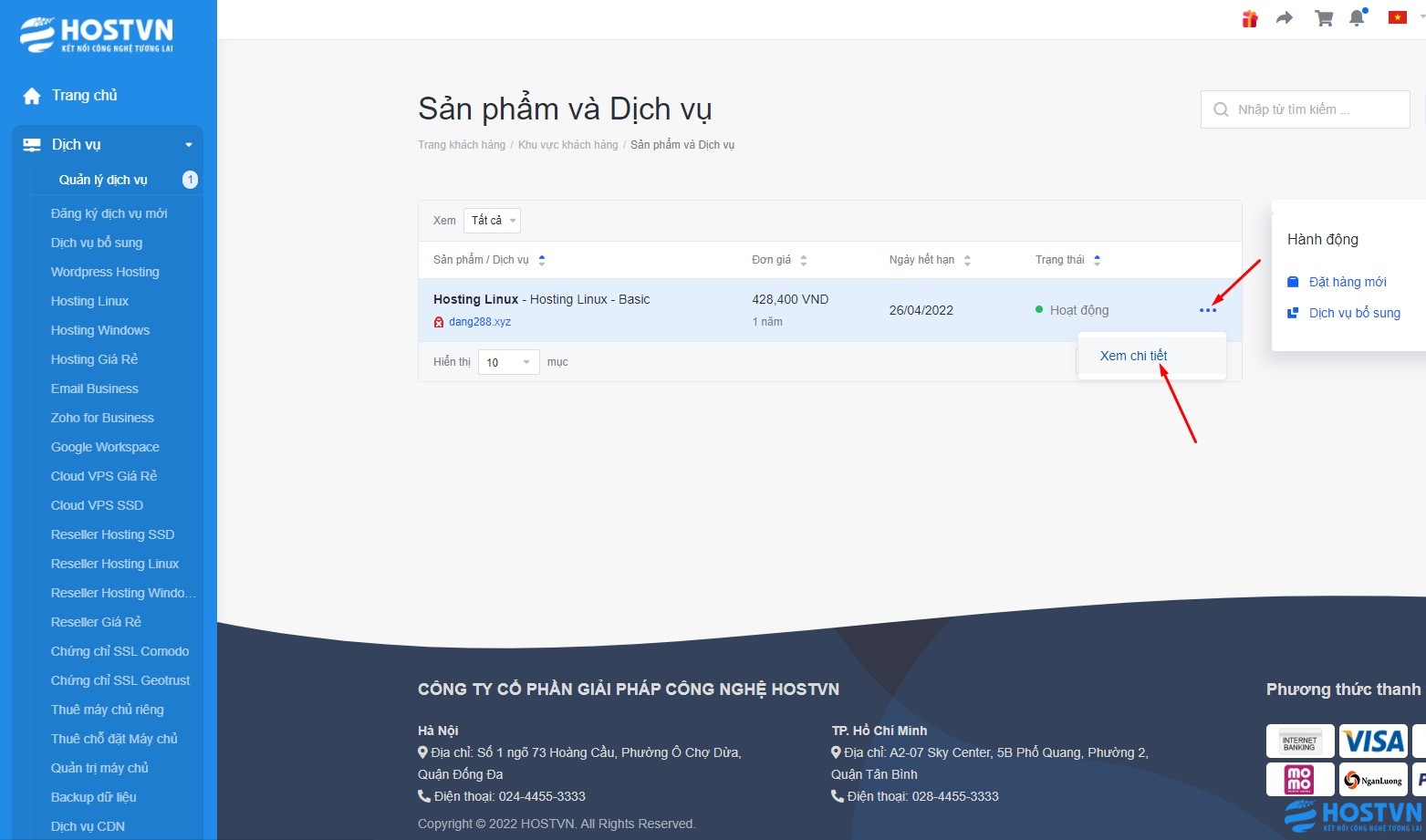Click the Đặt hàng mới action link
This screenshot has width=1426, height=840.
tap(1348, 282)
